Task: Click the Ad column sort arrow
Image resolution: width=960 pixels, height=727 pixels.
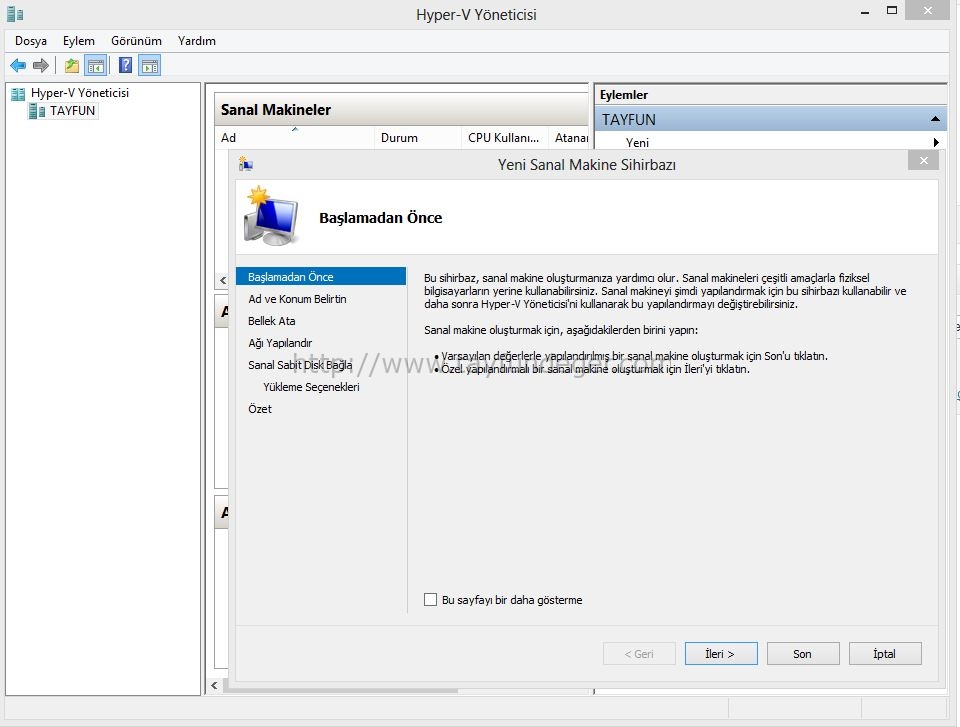Action: point(294,129)
